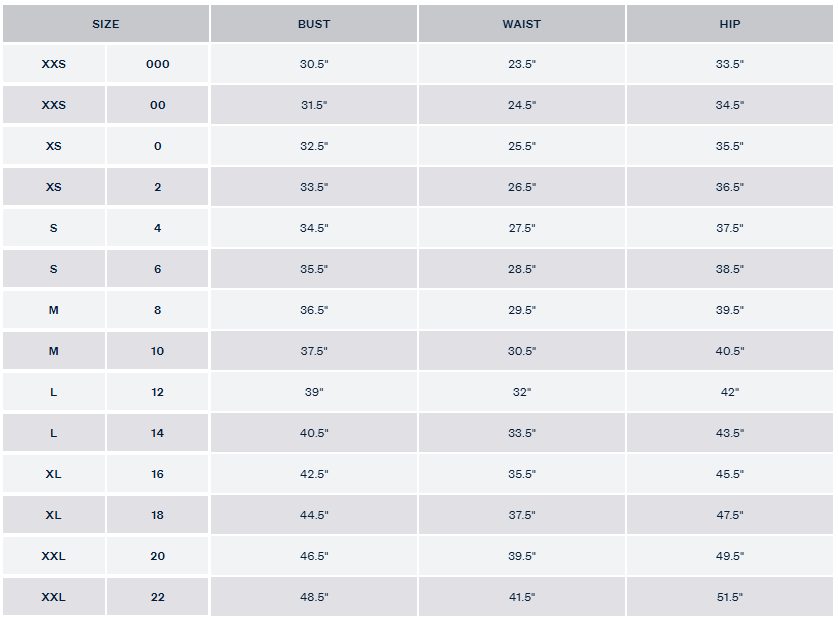838x621 pixels.
Task: Click the 41.5" waist cell for size 22
Action: tap(521, 597)
